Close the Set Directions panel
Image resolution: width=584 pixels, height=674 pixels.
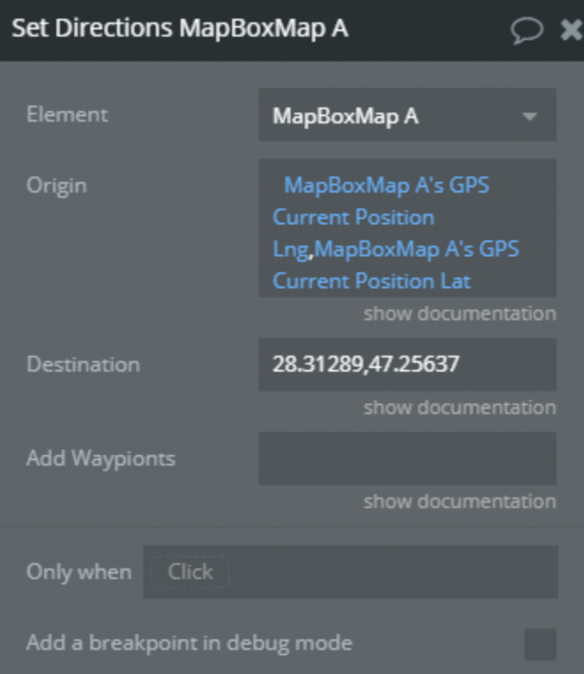[x=572, y=31]
